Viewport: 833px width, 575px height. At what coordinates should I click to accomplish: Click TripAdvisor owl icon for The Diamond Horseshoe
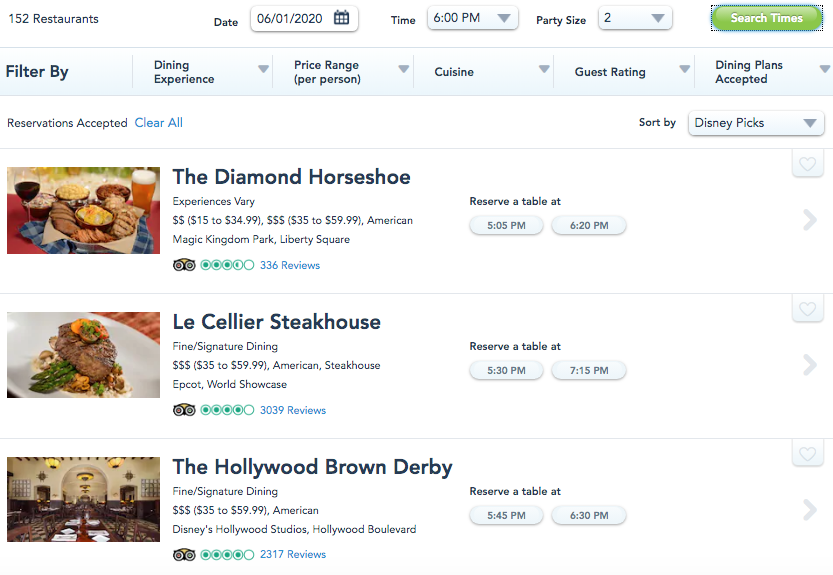coord(184,265)
